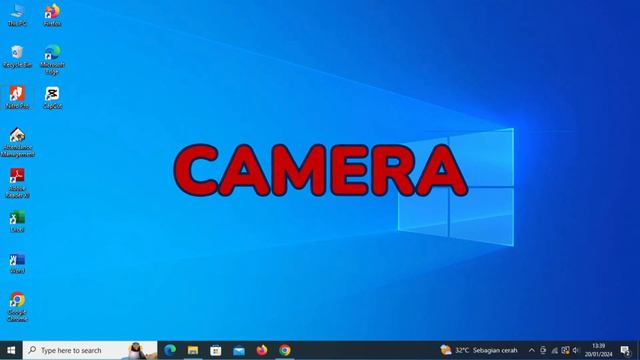Open Mail app from the taskbar

239,350
